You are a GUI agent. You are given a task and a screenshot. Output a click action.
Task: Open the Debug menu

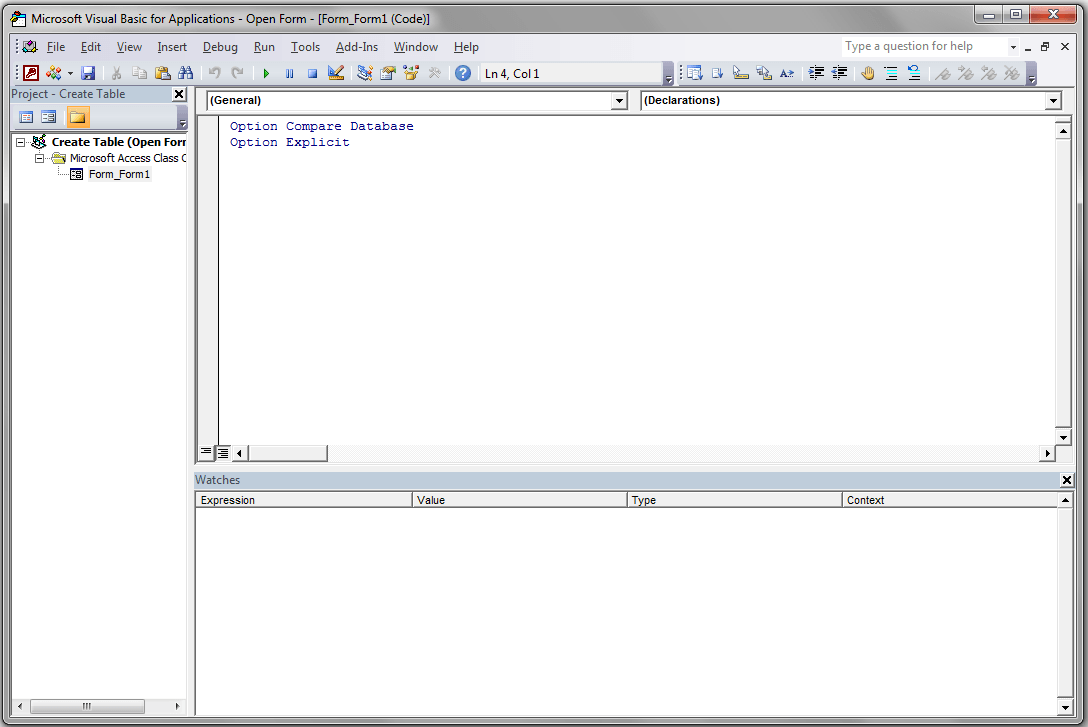pyautogui.click(x=220, y=46)
